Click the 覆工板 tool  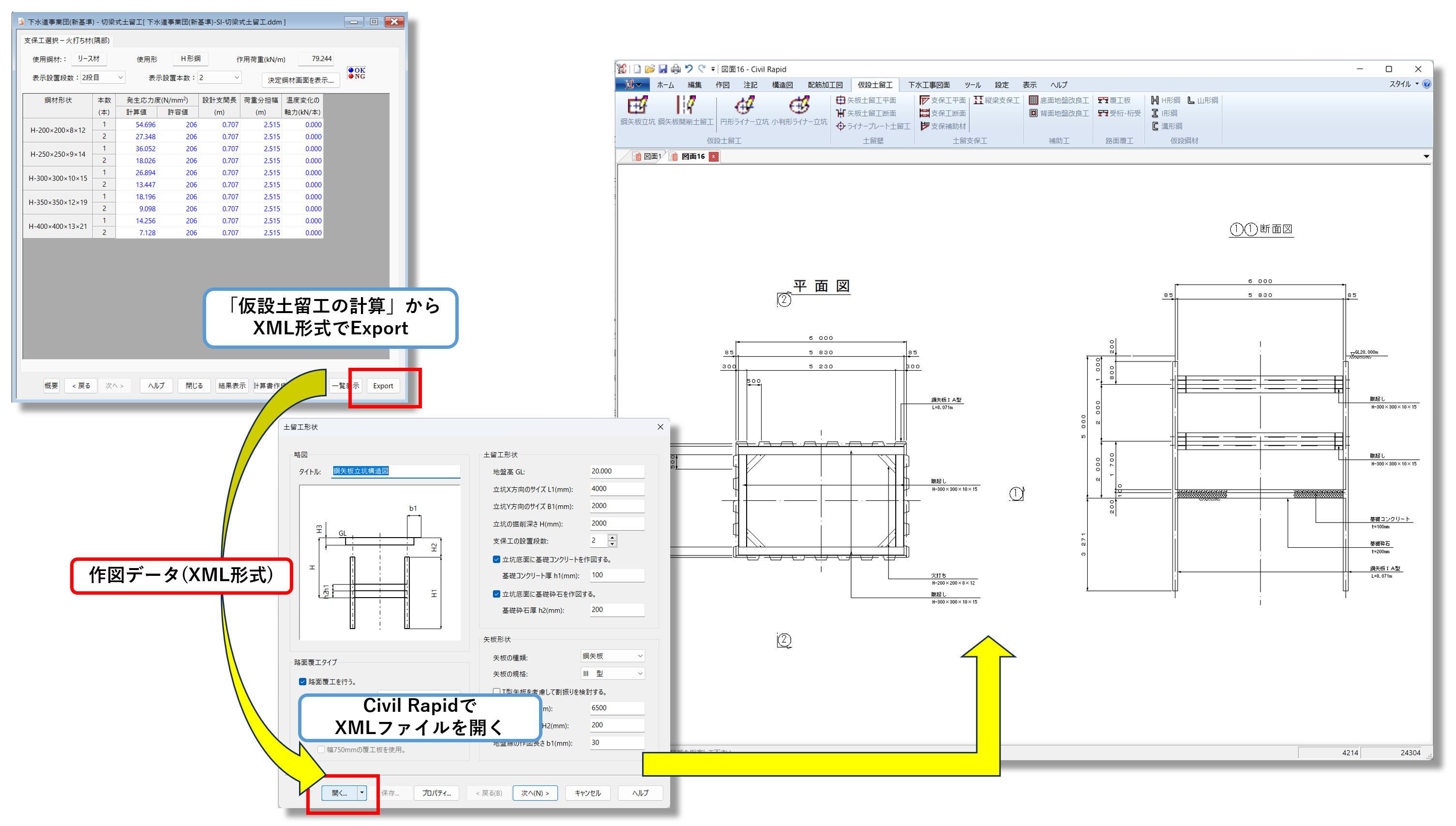pyautogui.click(x=1114, y=101)
